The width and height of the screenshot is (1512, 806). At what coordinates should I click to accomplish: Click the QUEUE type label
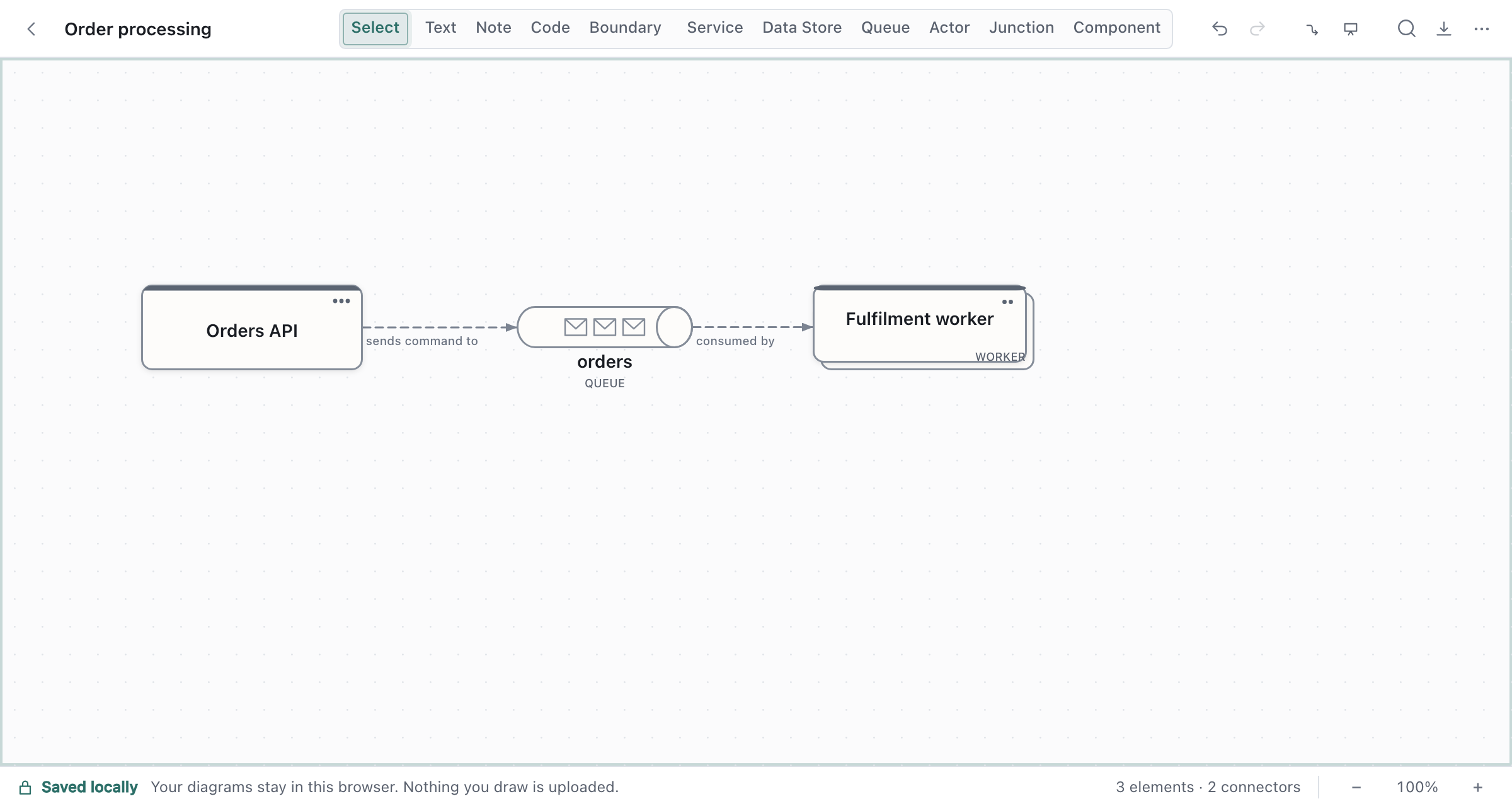click(605, 383)
